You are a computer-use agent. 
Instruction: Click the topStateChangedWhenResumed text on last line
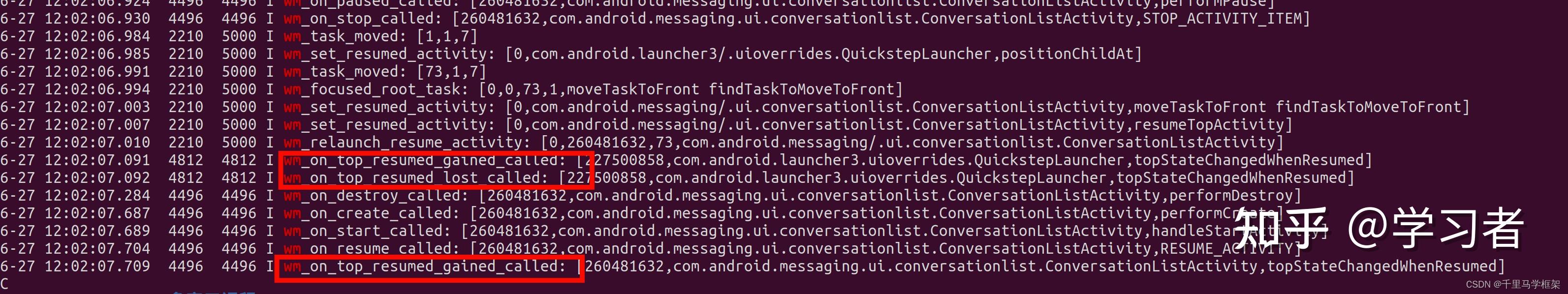[1382, 266]
